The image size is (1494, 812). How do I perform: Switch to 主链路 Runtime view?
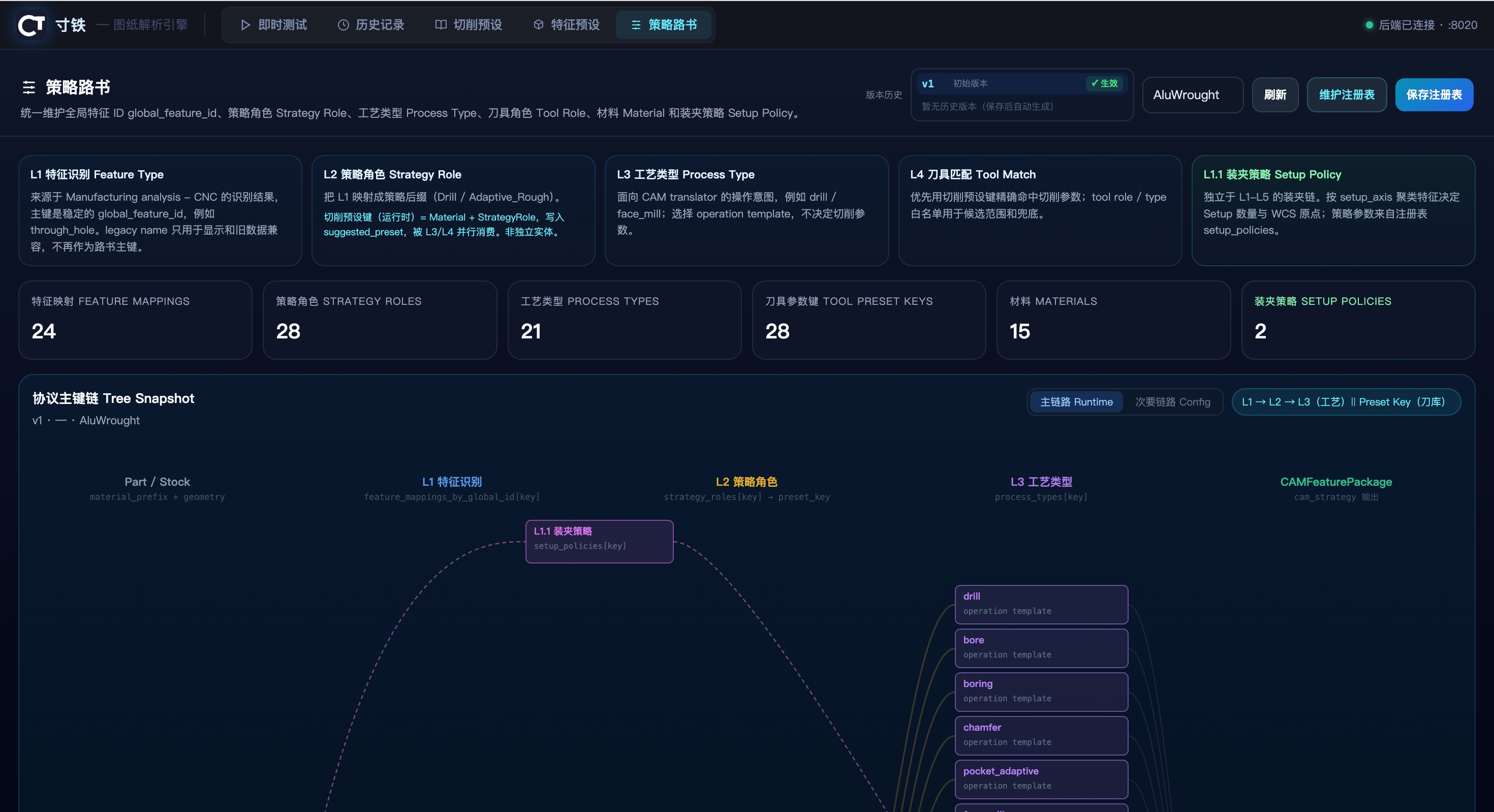pyautogui.click(x=1076, y=402)
